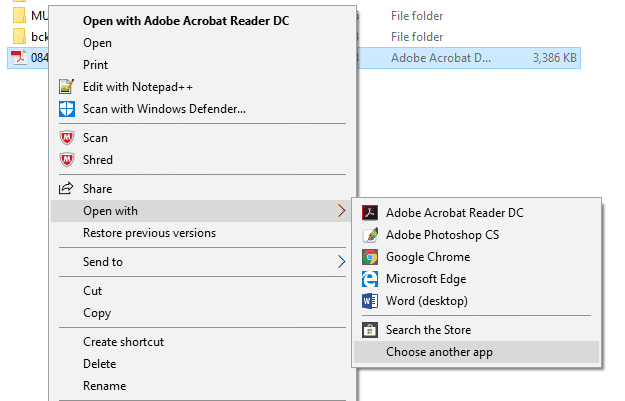Click Print in the context menu
Viewport: 625px width, 401px height.
[96, 65]
